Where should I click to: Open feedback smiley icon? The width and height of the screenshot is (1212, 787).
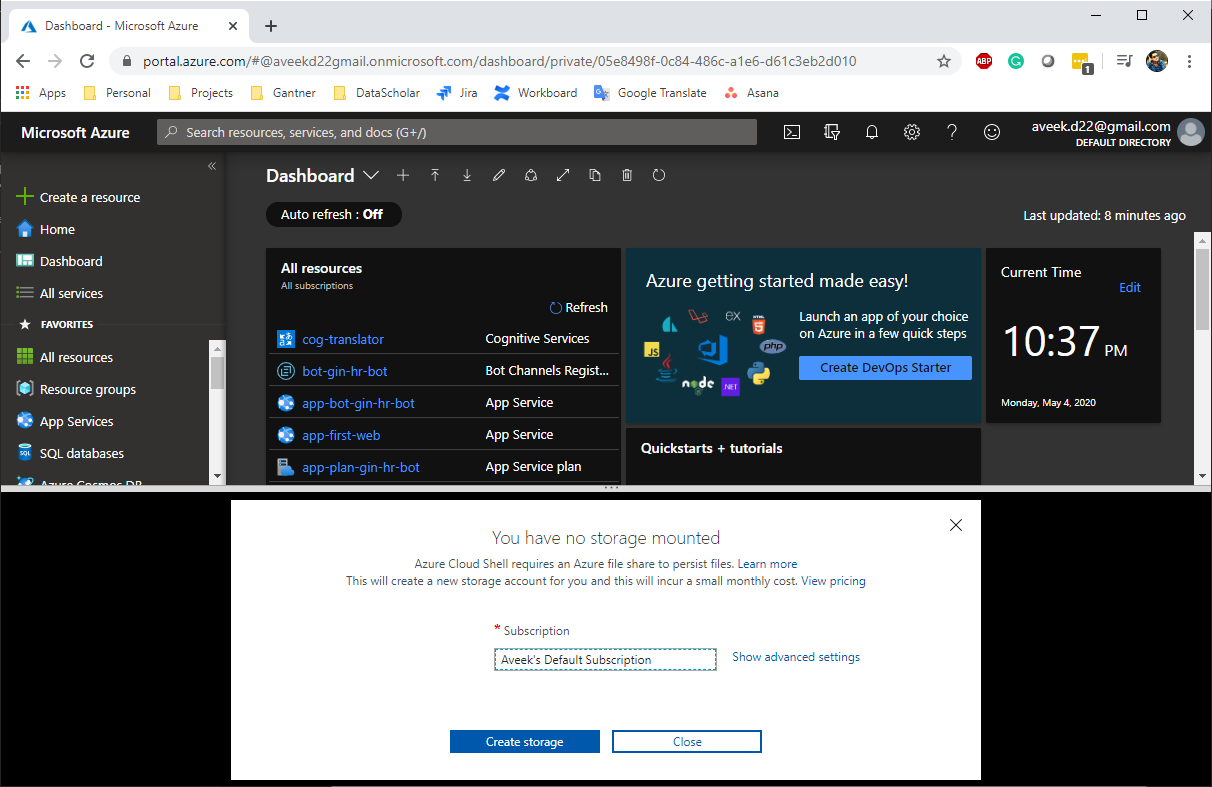point(992,132)
